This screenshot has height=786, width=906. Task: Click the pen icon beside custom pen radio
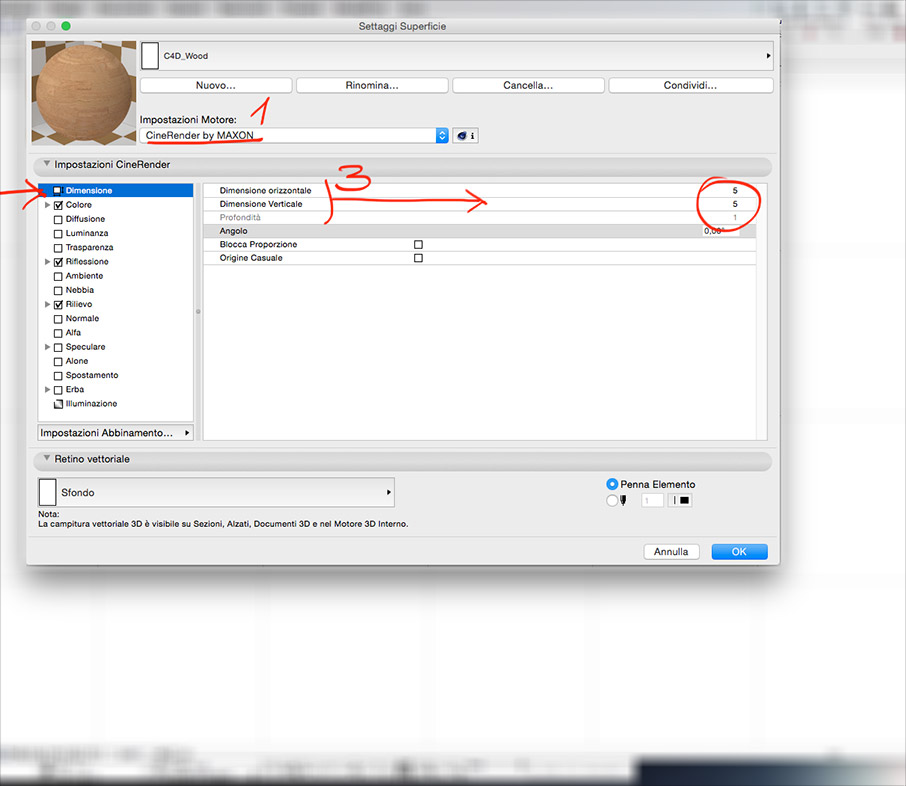click(623, 501)
